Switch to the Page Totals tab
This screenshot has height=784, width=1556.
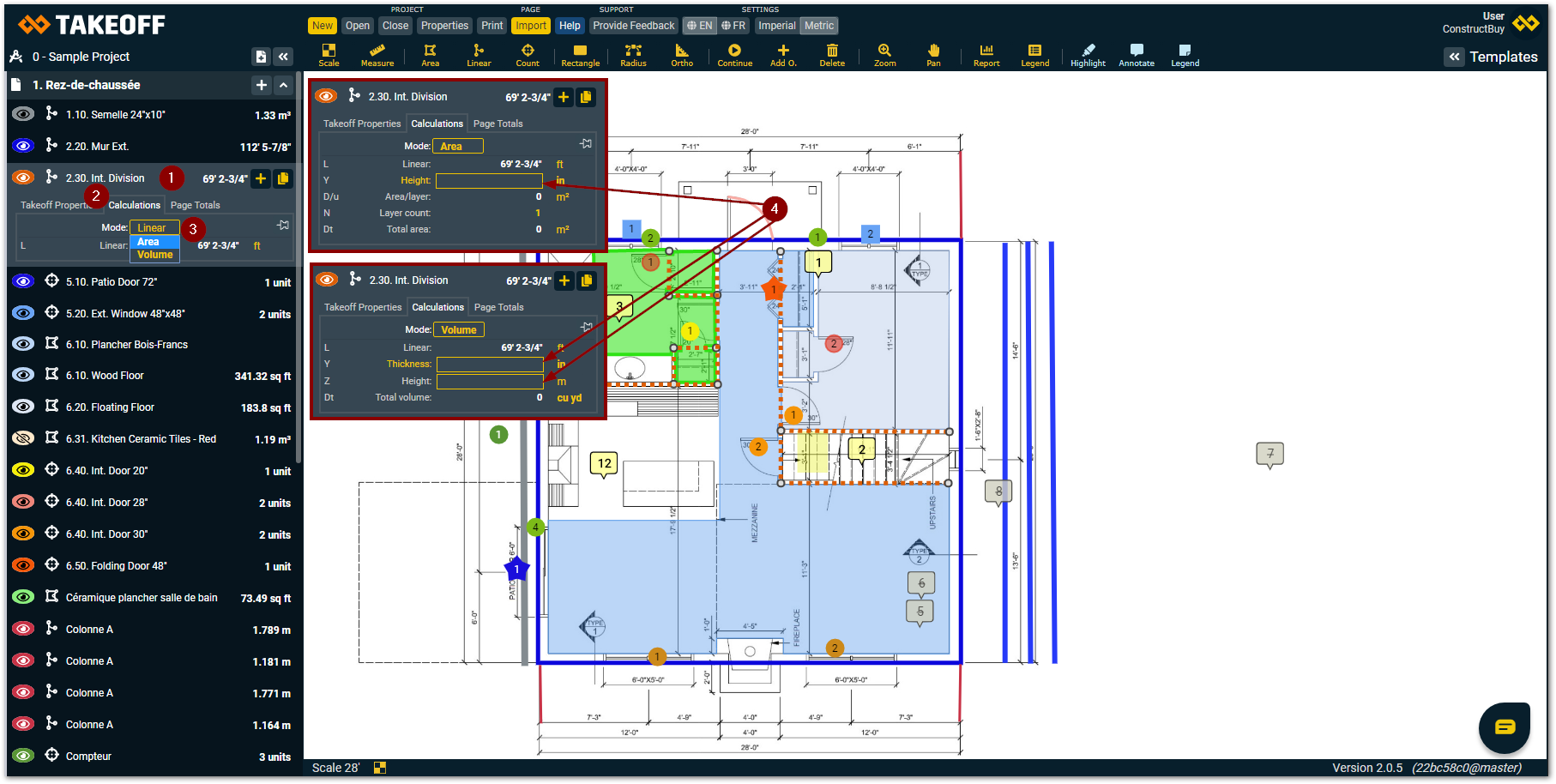(x=195, y=205)
